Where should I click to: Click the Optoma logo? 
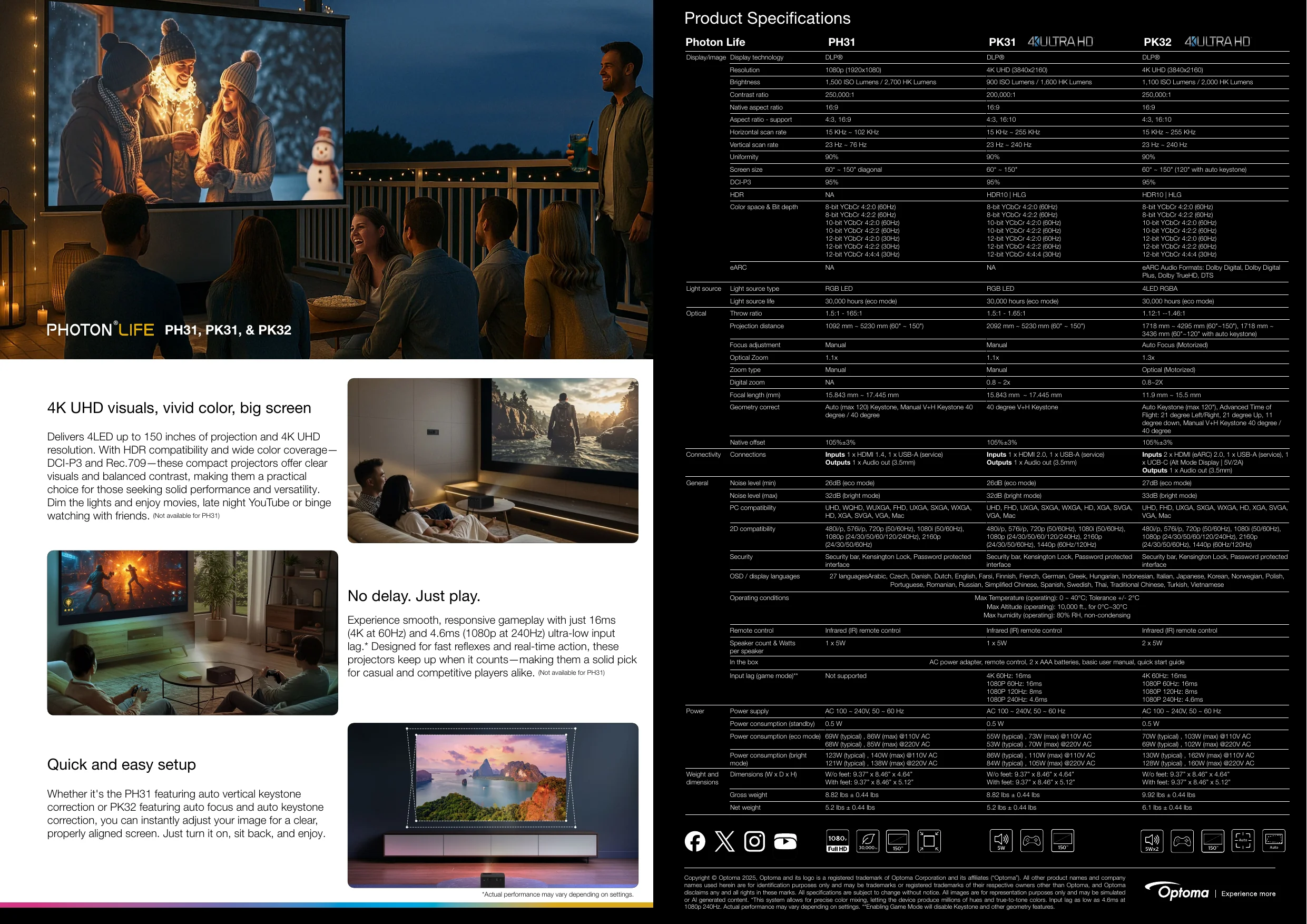1177,891
